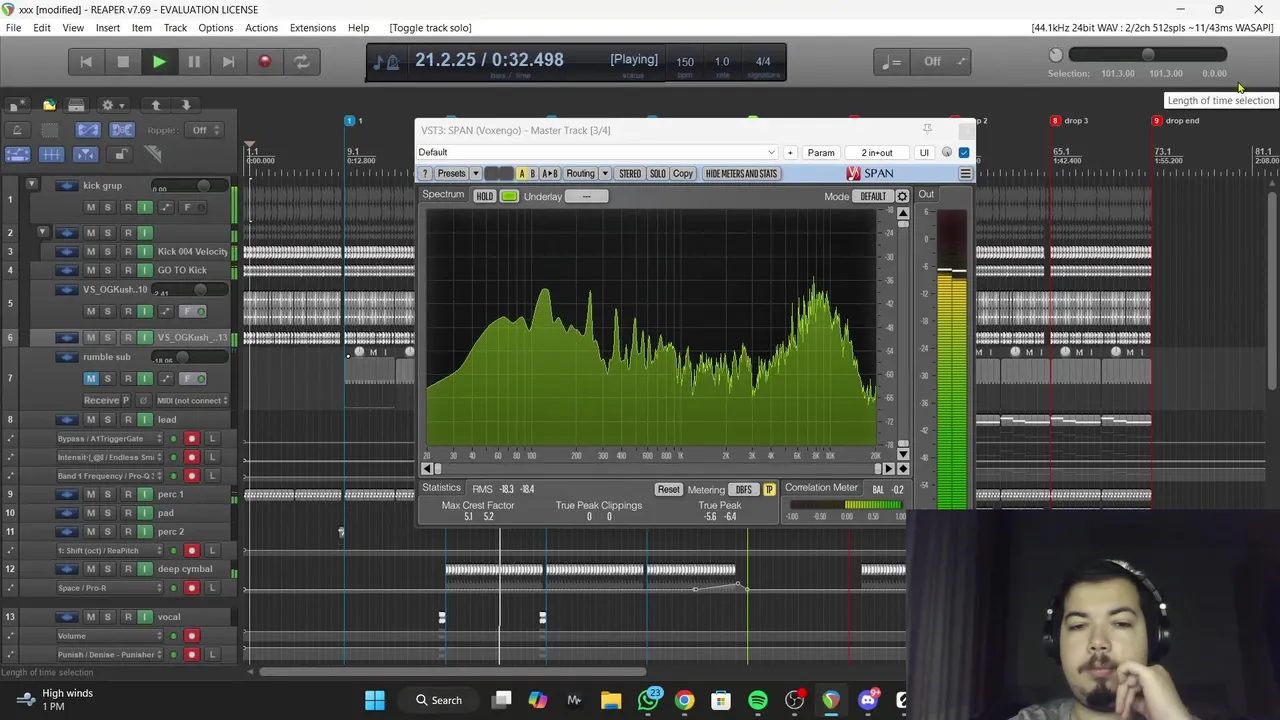Click the green Play transport button

pyautogui.click(x=158, y=62)
